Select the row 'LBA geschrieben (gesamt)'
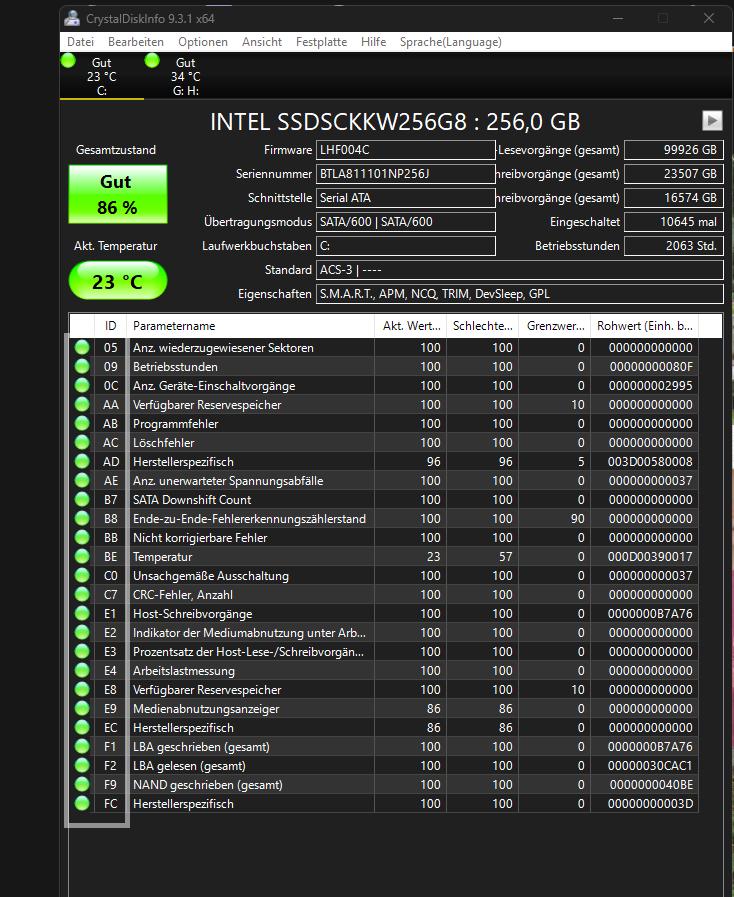The image size is (734, 897). [x=383, y=747]
